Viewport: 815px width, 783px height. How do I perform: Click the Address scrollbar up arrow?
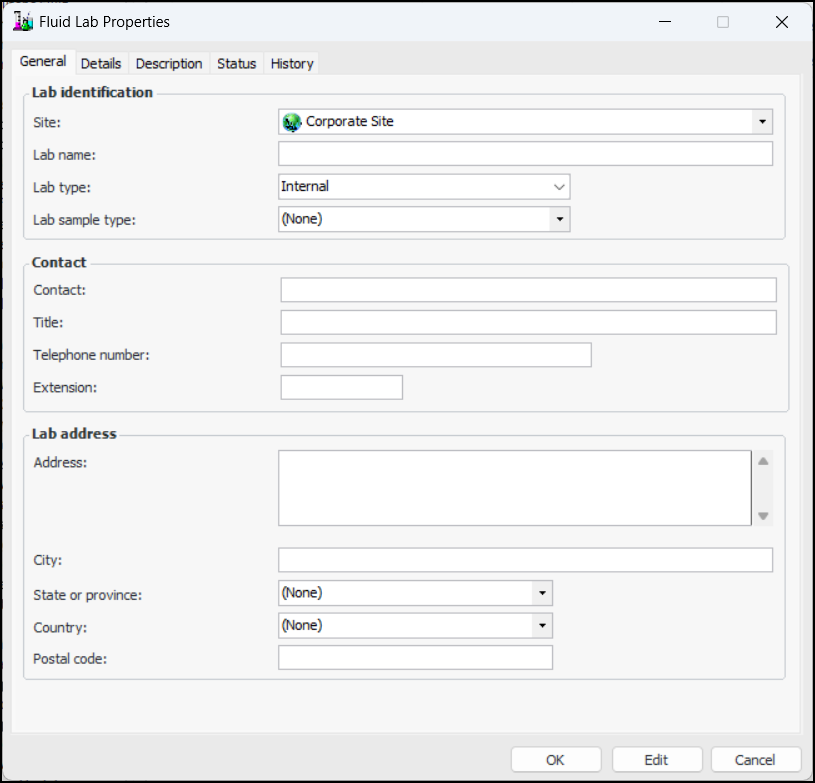click(763, 461)
